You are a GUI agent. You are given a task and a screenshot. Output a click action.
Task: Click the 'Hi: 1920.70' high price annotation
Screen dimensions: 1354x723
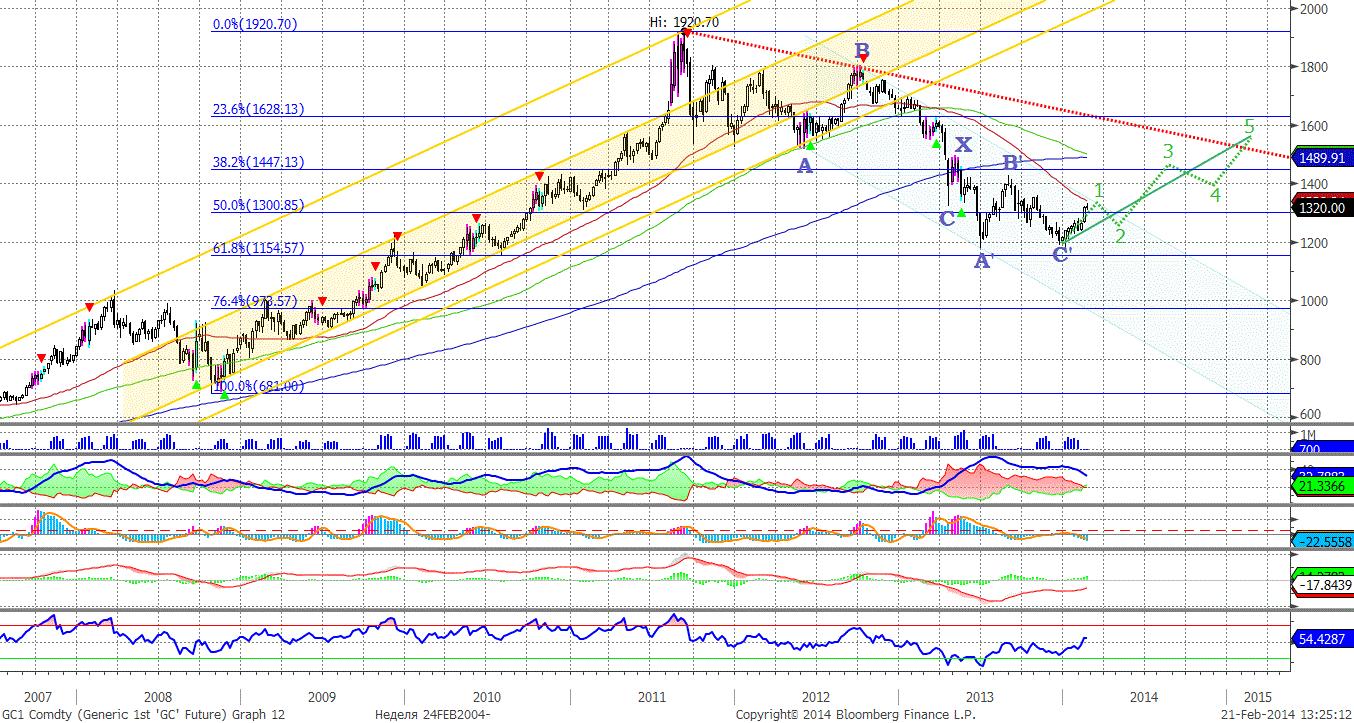(684, 22)
